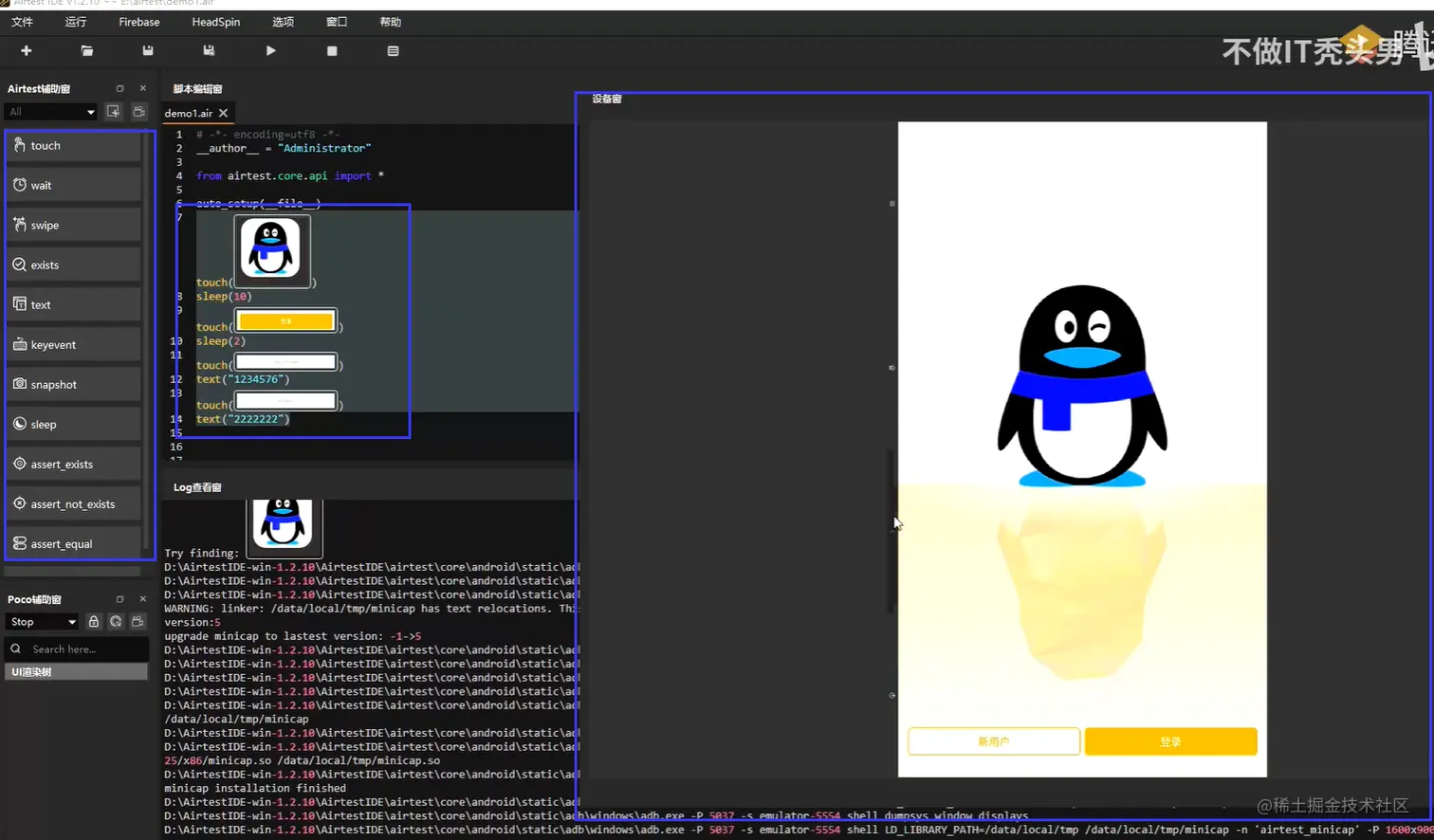Float the Poco辅助窗 panel

pos(119,599)
